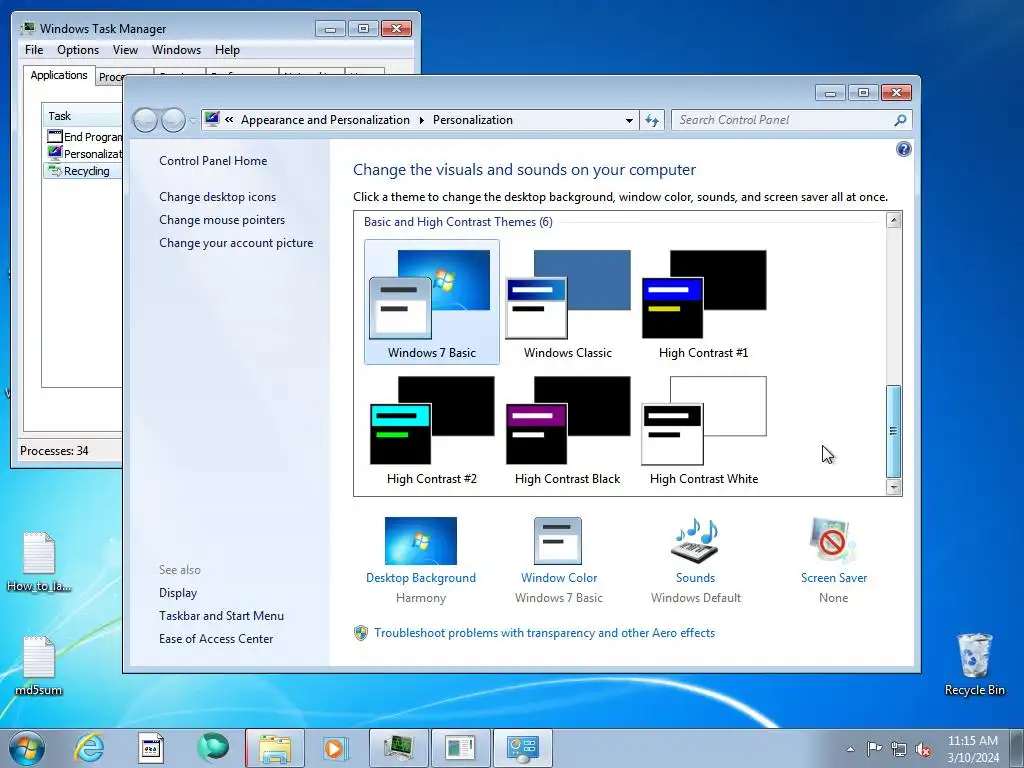Viewport: 1024px width, 768px height.
Task: Choose the High Contrast Black theme
Action: pyautogui.click(x=568, y=430)
